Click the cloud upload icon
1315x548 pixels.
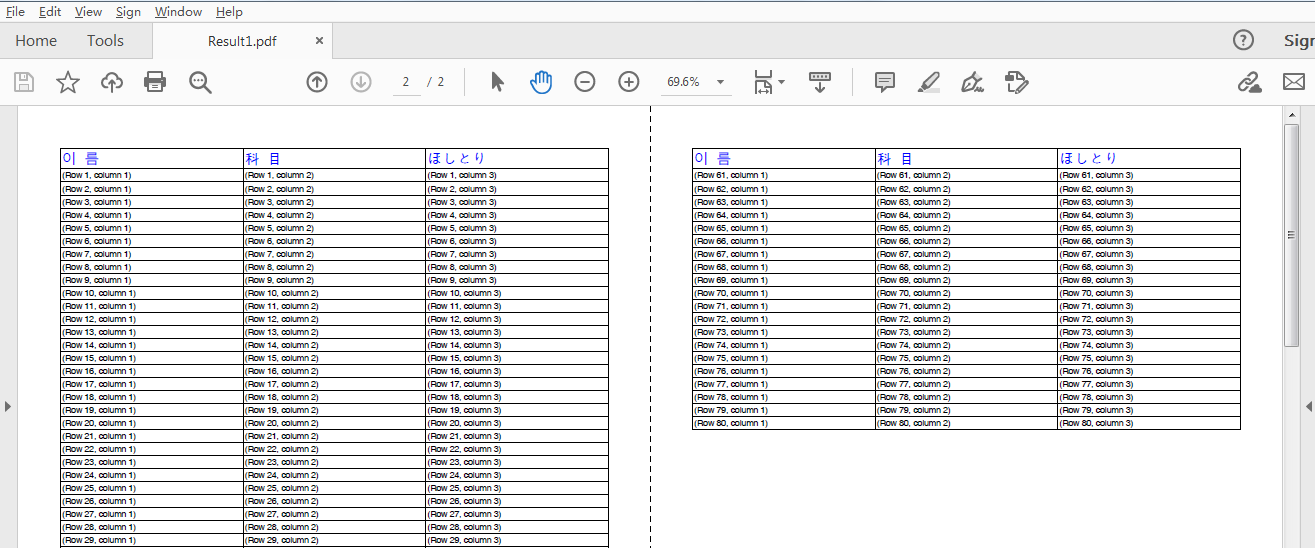pos(112,82)
